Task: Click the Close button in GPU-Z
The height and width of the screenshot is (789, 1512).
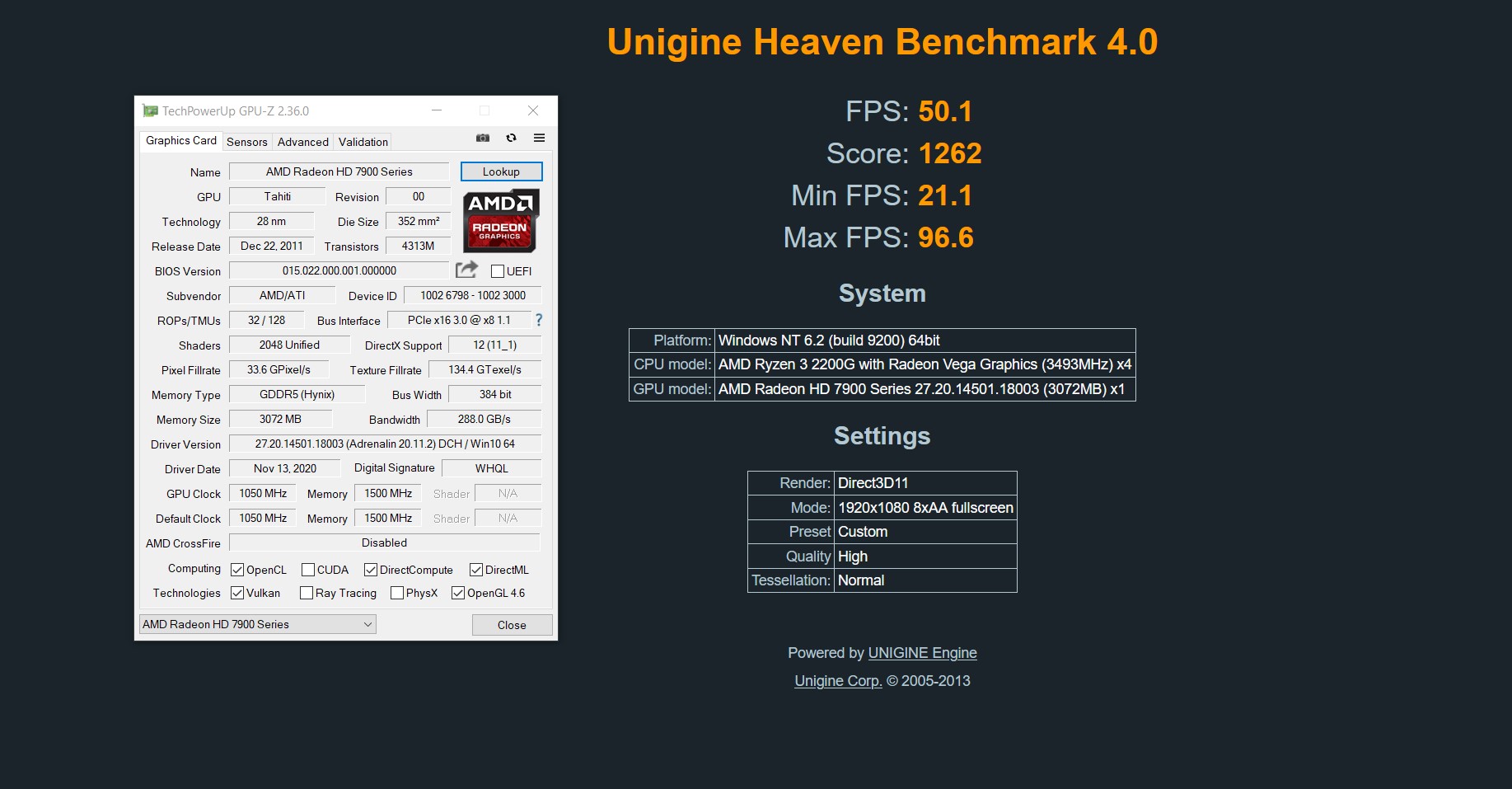Action: [x=512, y=625]
